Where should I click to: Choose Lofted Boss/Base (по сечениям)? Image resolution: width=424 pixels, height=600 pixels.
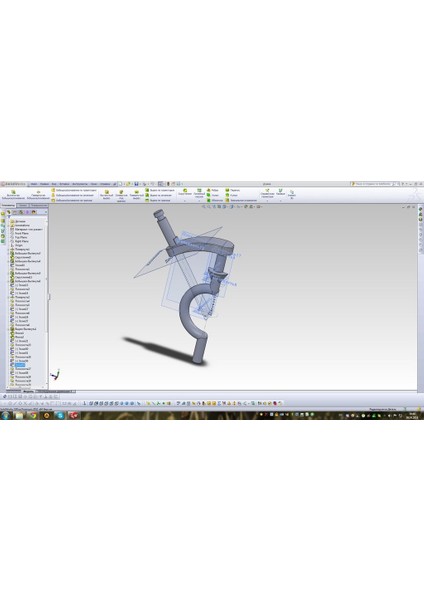point(72,195)
